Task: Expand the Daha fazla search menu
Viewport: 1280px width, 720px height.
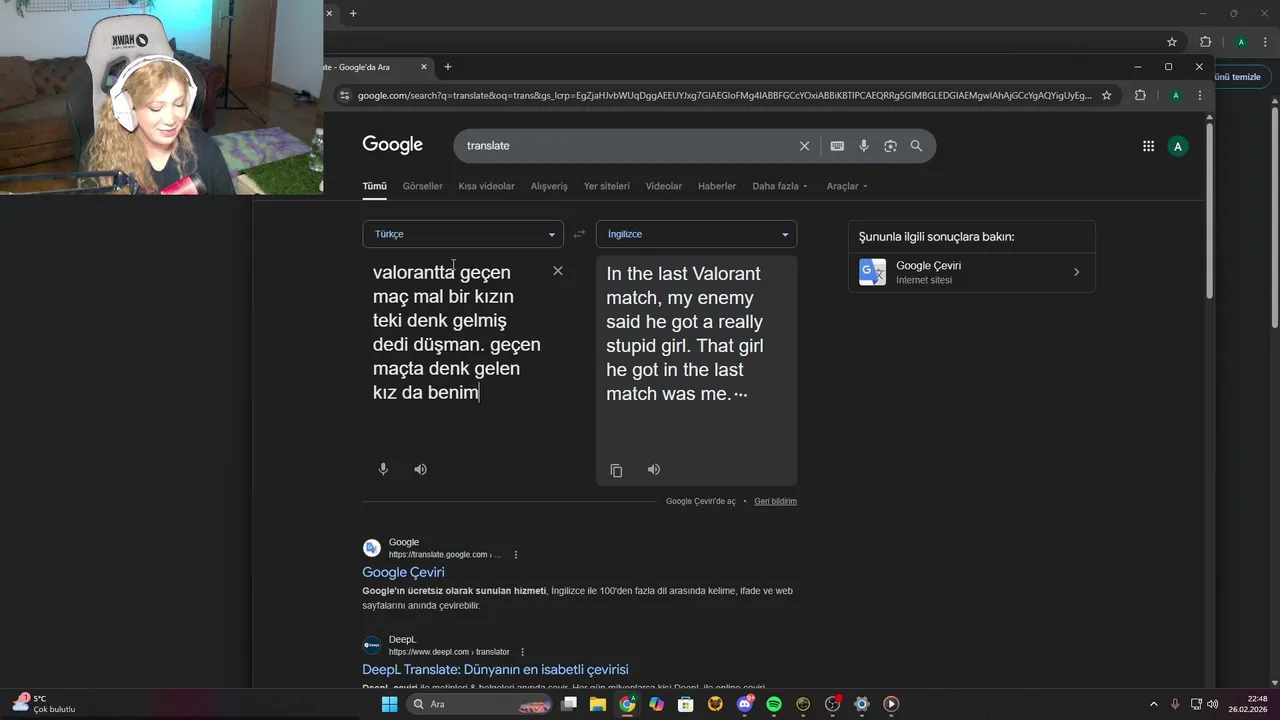Action: point(780,186)
